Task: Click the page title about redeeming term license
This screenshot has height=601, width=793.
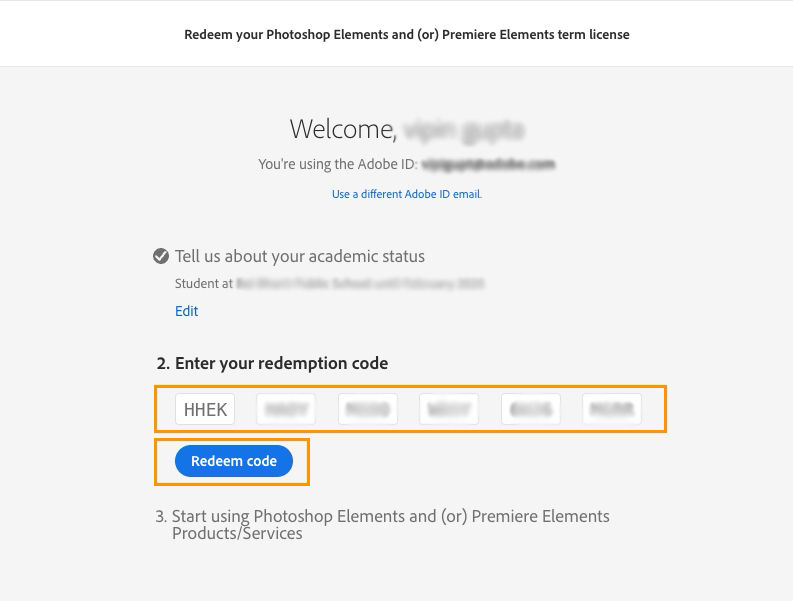Action: [x=406, y=34]
